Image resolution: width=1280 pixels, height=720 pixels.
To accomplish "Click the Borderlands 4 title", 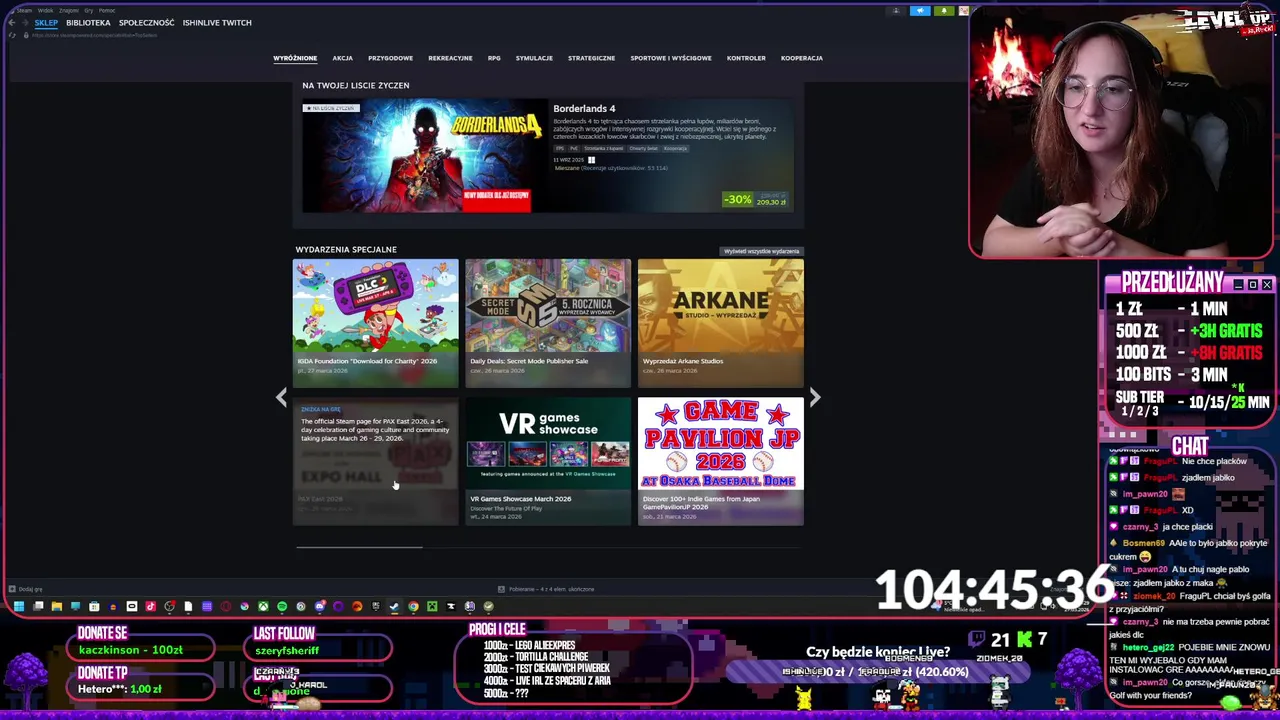I will (x=584, y=108).
